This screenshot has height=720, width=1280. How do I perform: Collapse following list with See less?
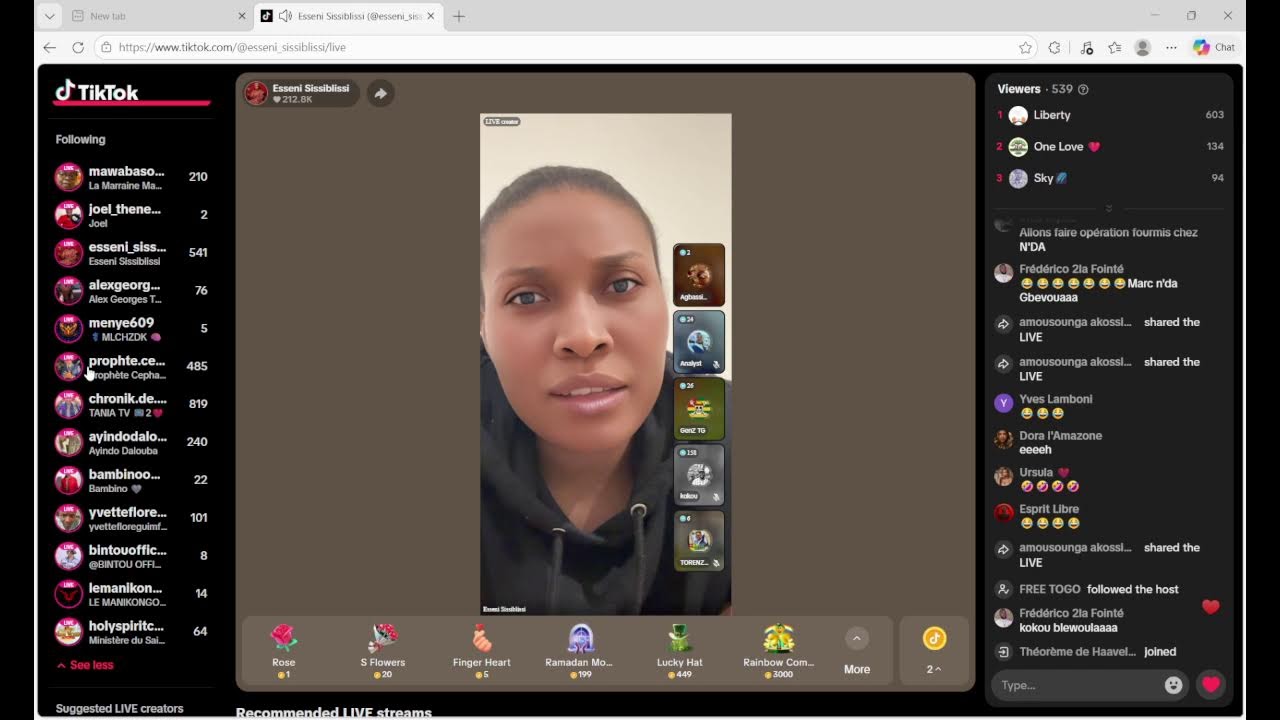pos(85,665)
